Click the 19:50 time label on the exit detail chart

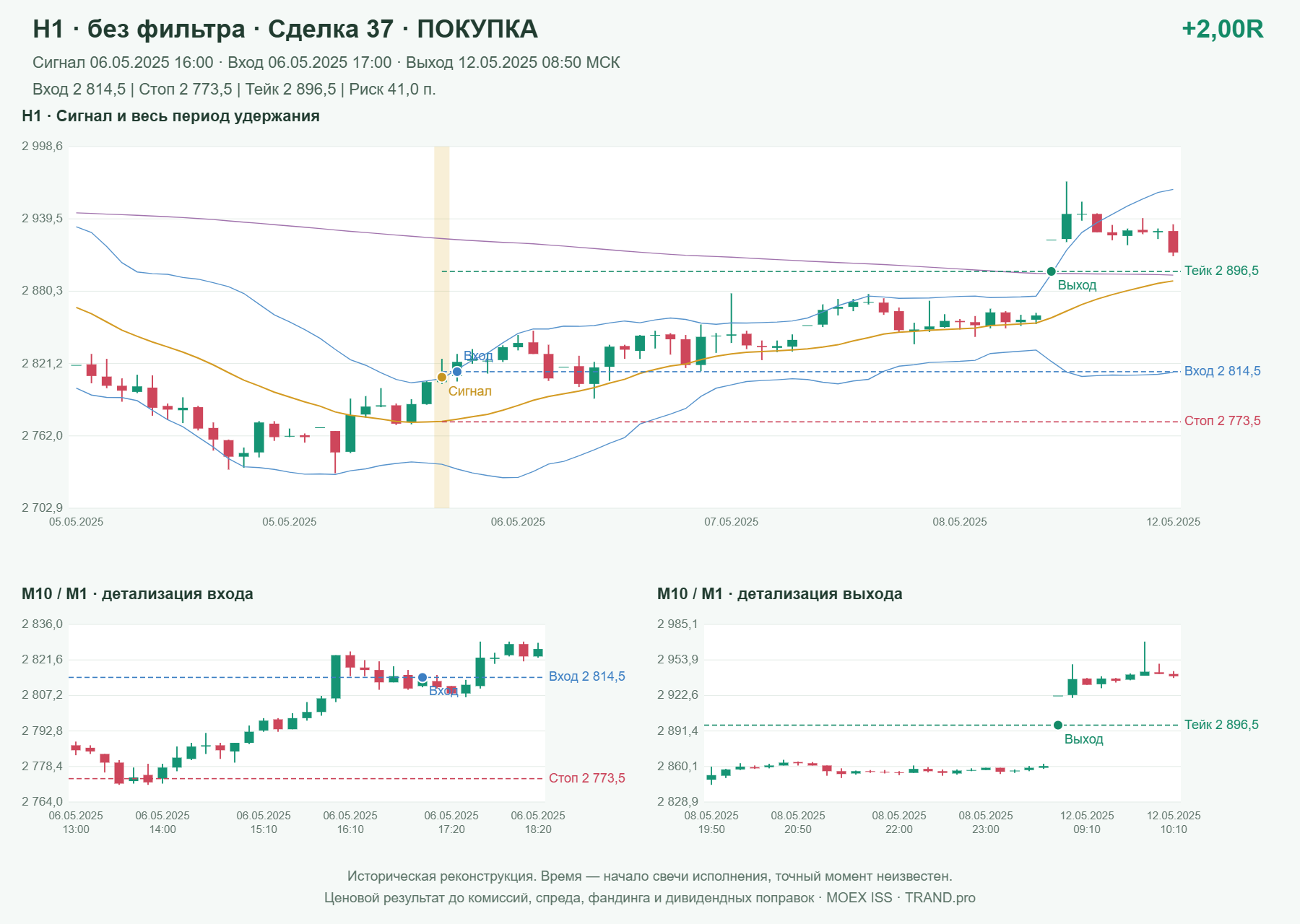click(x=711, y=829)
